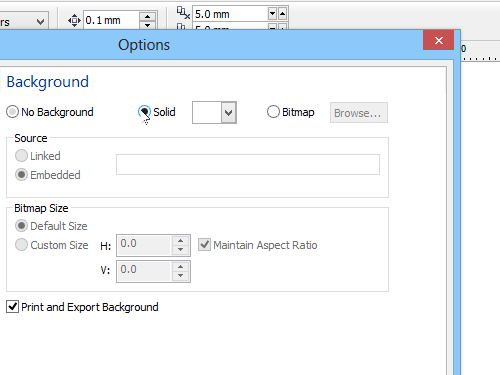Choose the Solid background option
Image resolution: width=500 pixels, height=375 pixels.
144,112
